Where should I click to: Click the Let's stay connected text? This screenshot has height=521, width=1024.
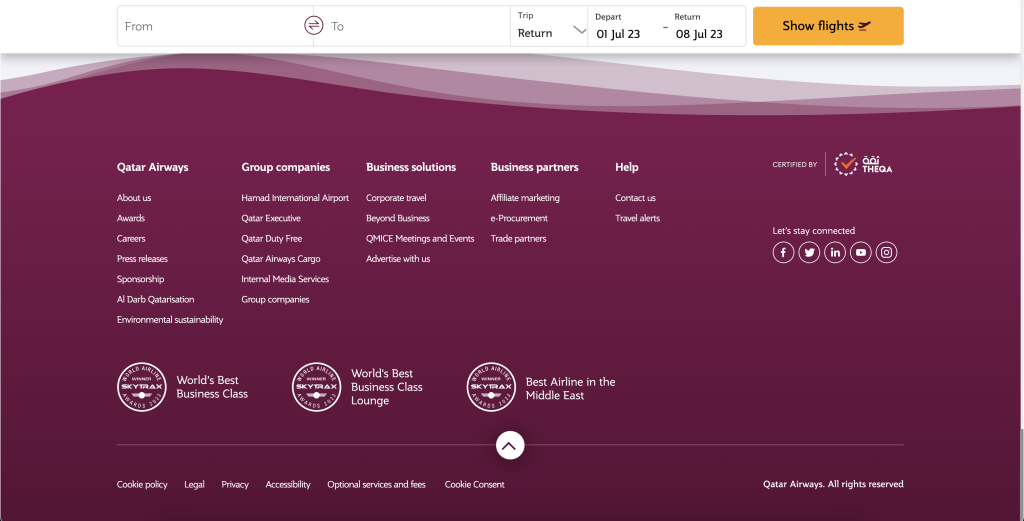click(x=814, y=230)
